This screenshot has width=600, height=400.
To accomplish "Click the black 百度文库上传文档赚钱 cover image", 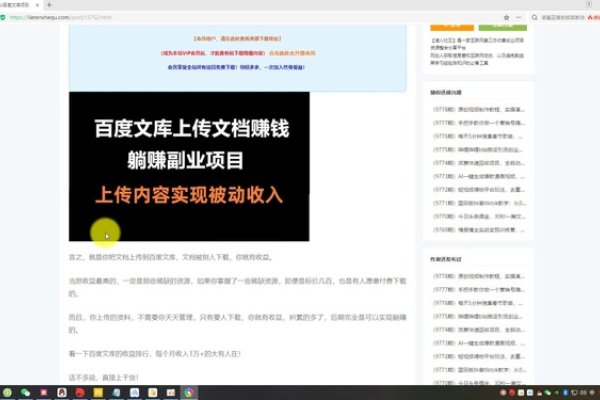I will [189, 167].
